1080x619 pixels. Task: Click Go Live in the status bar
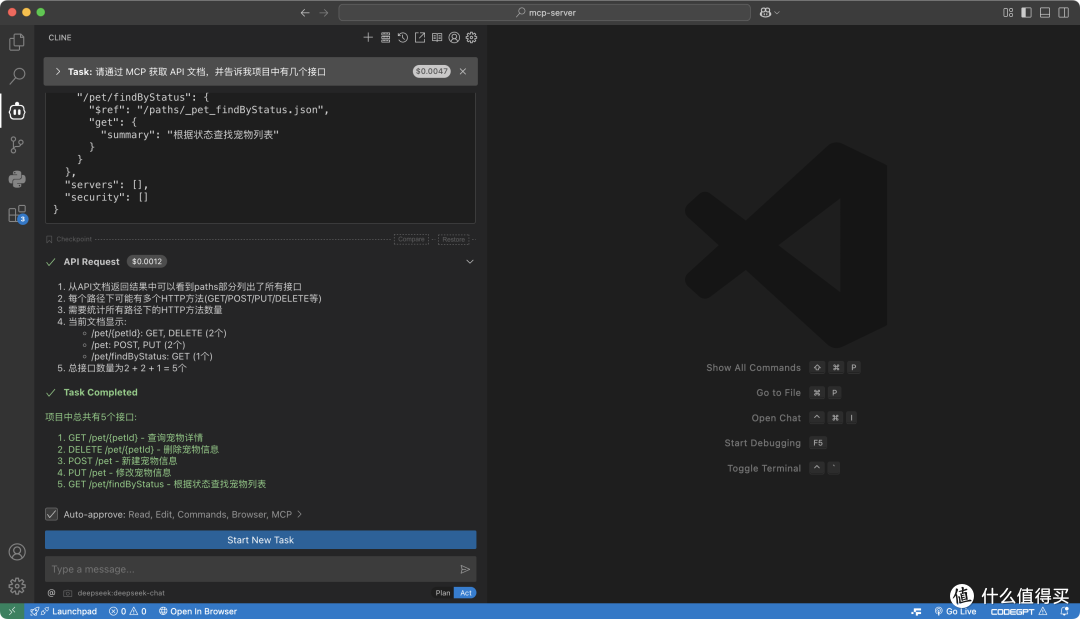955,611
